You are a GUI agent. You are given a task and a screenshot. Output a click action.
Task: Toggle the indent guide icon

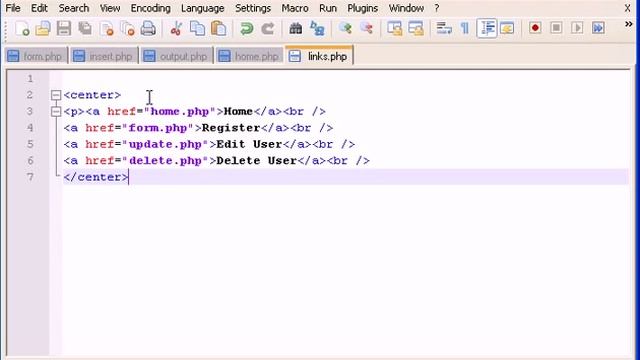pos(487,29)
